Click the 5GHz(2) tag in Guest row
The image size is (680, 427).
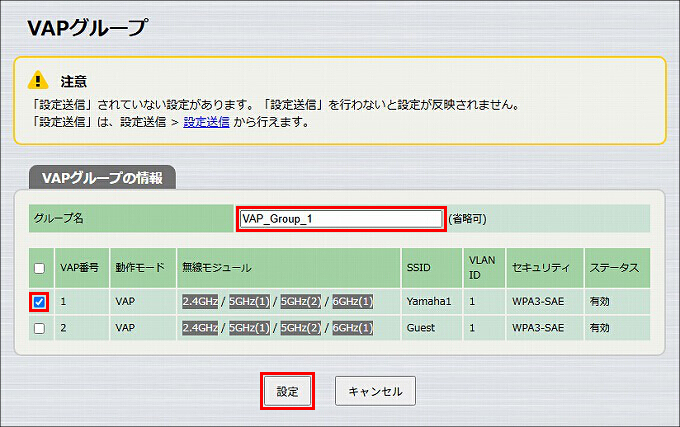click(x=301, y=328)
